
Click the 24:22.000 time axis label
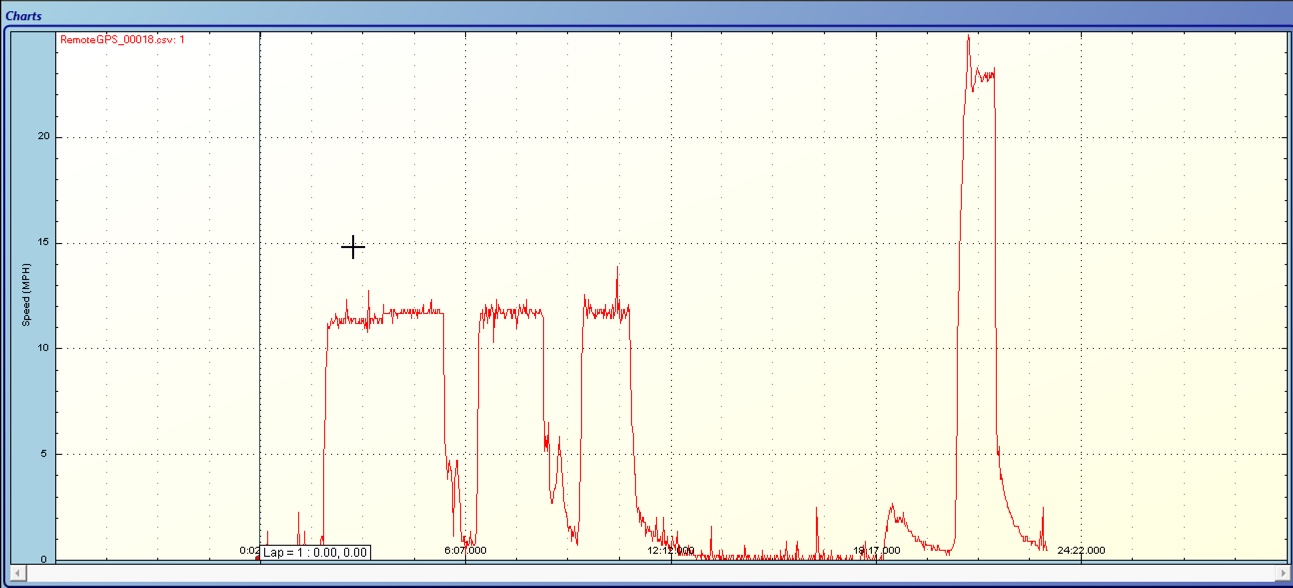click(x=1081, y=550)
